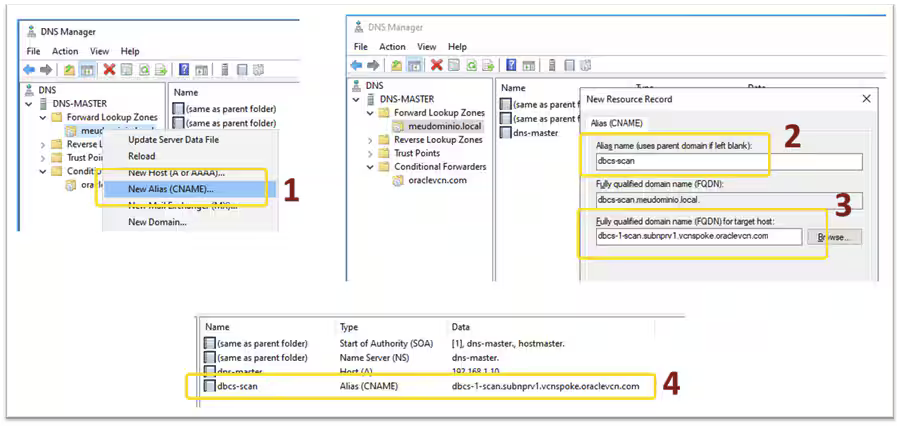Click Up One Level icon in context-menu window

69,70
